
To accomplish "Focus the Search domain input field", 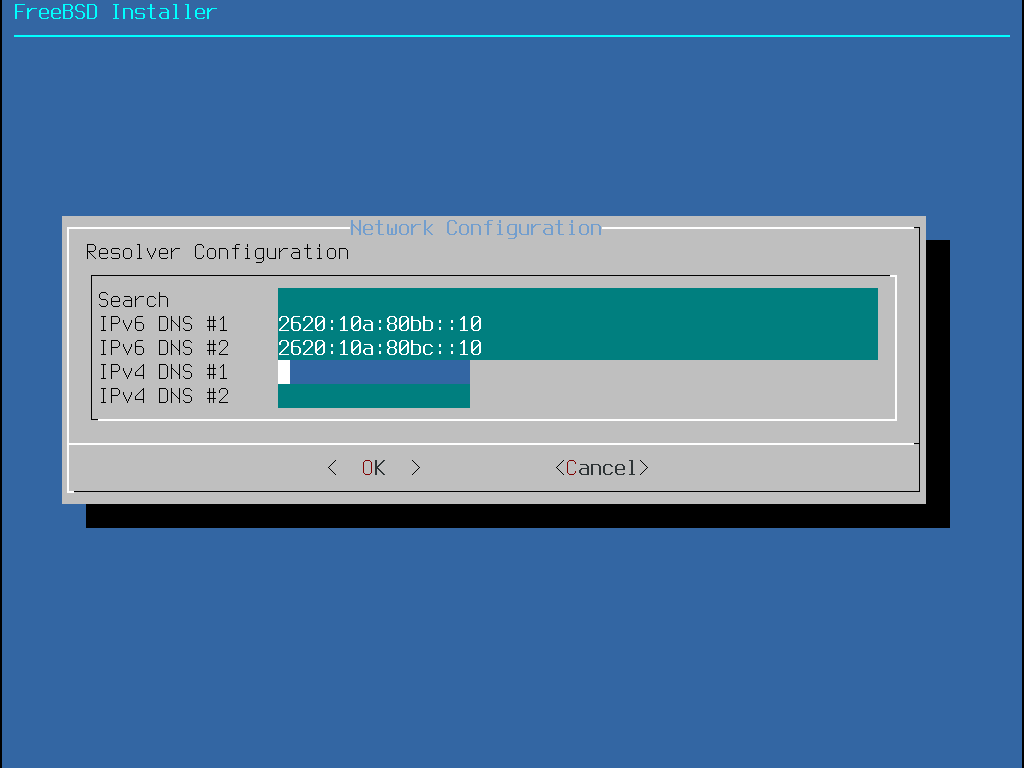I will click(577, 300).
